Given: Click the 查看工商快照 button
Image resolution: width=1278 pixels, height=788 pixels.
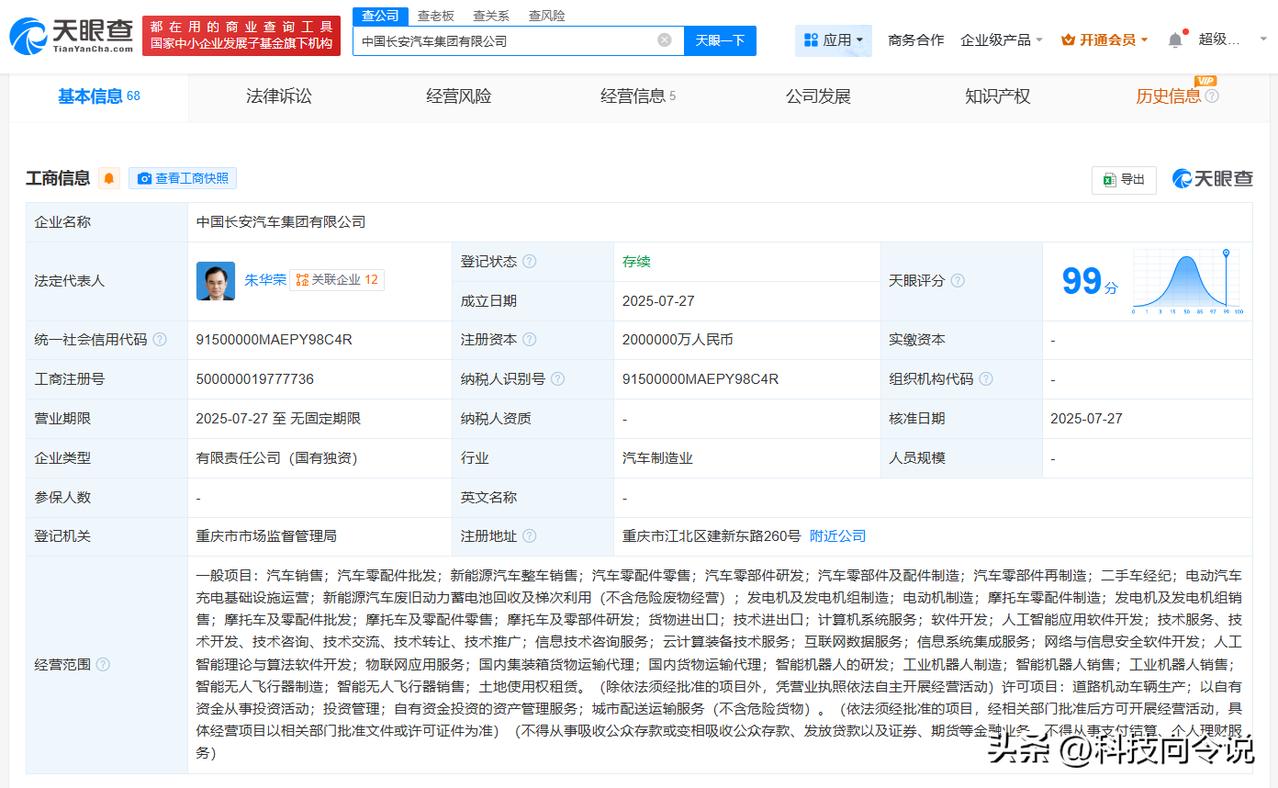Looking at the screenshot, I should tap(182, 178).
